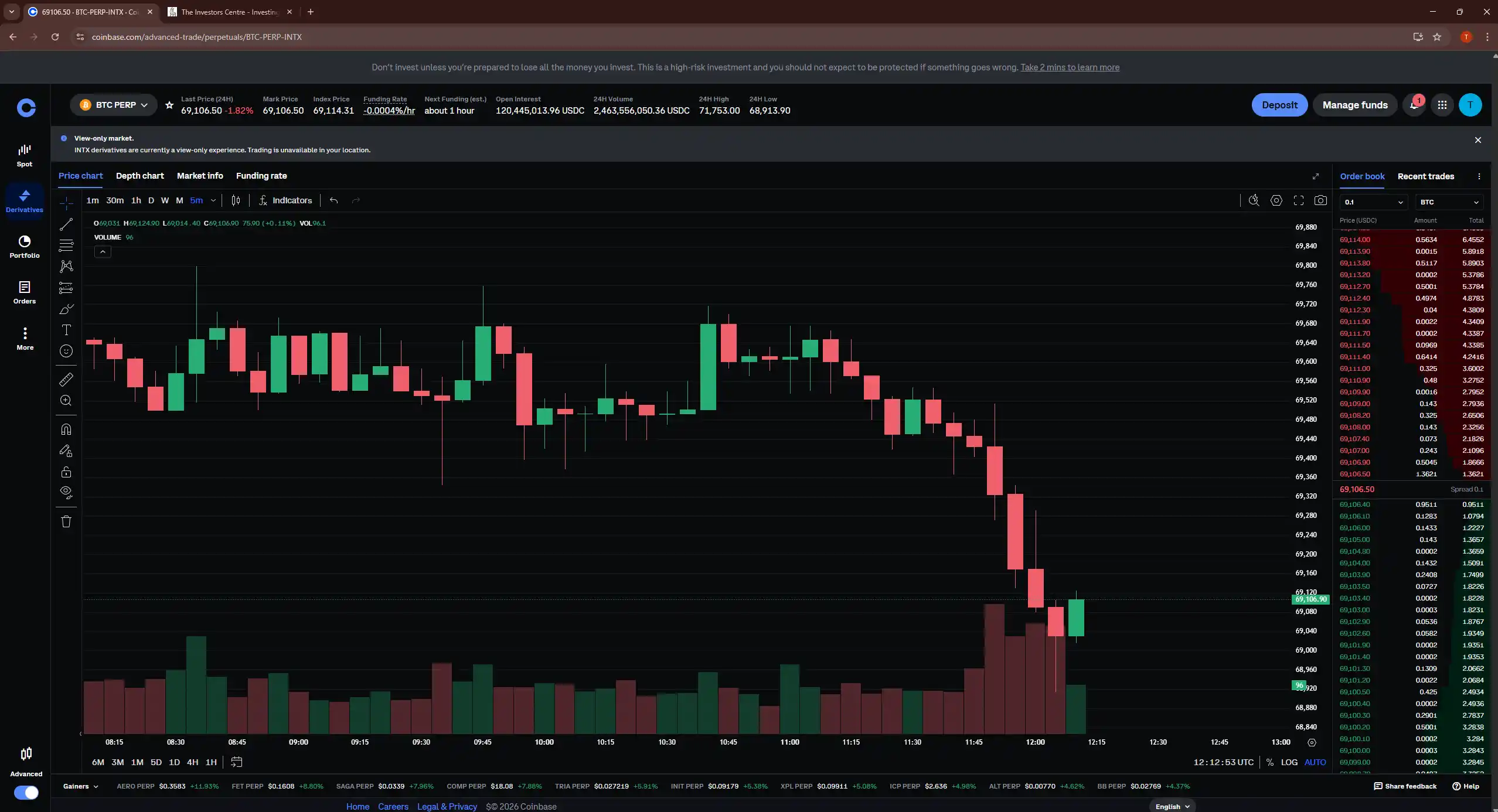Open the candlestick chart type selector
This screenshot has height=812, width=1498.
[x=236, y=200]
